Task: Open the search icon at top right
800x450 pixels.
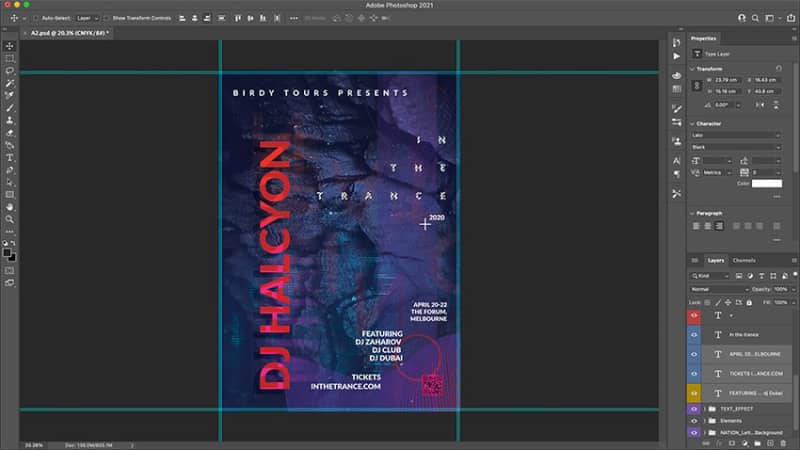Action: (x=755, y=18)
